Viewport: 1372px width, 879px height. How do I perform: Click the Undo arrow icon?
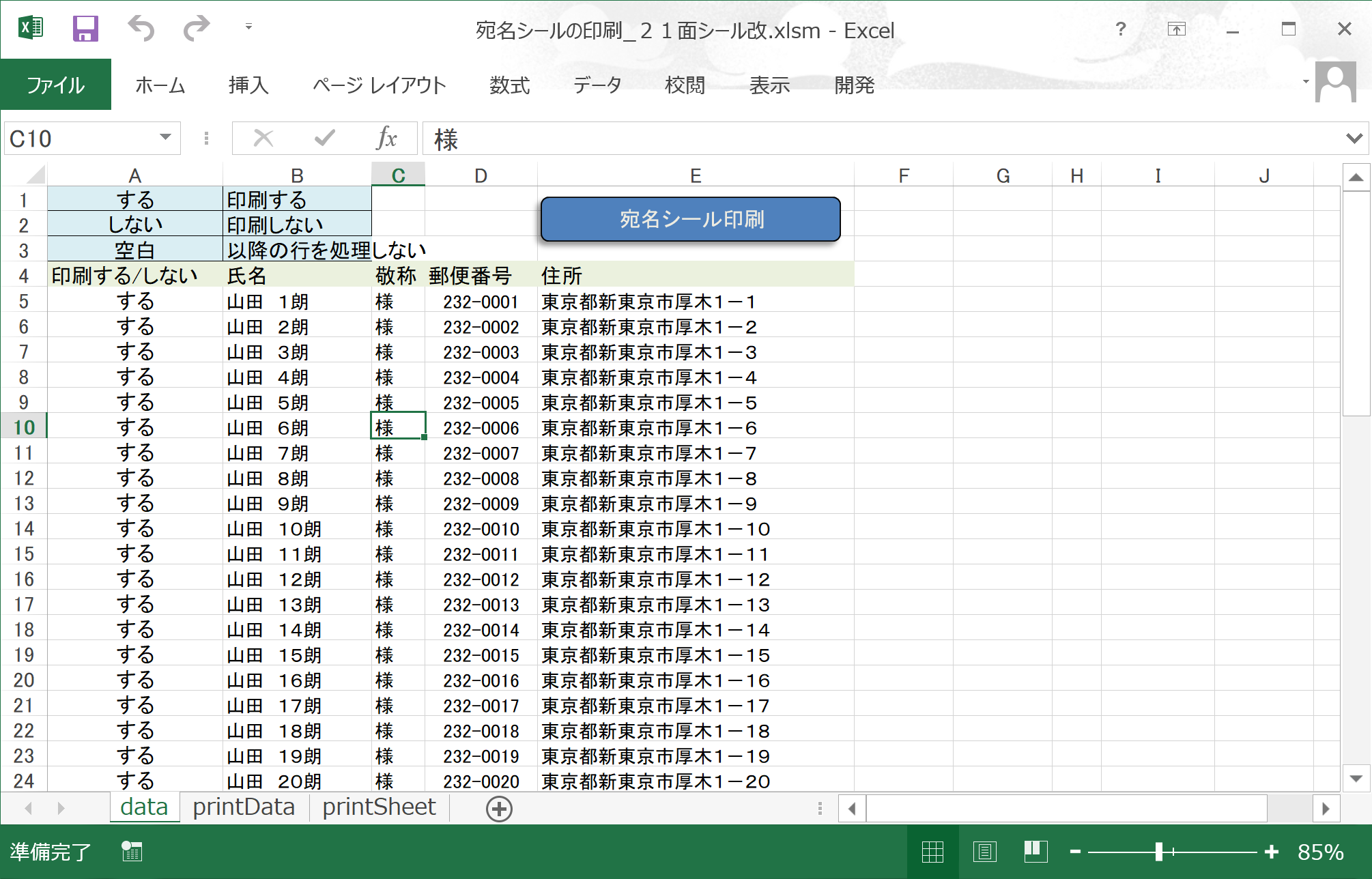click(x=141, y=29)
